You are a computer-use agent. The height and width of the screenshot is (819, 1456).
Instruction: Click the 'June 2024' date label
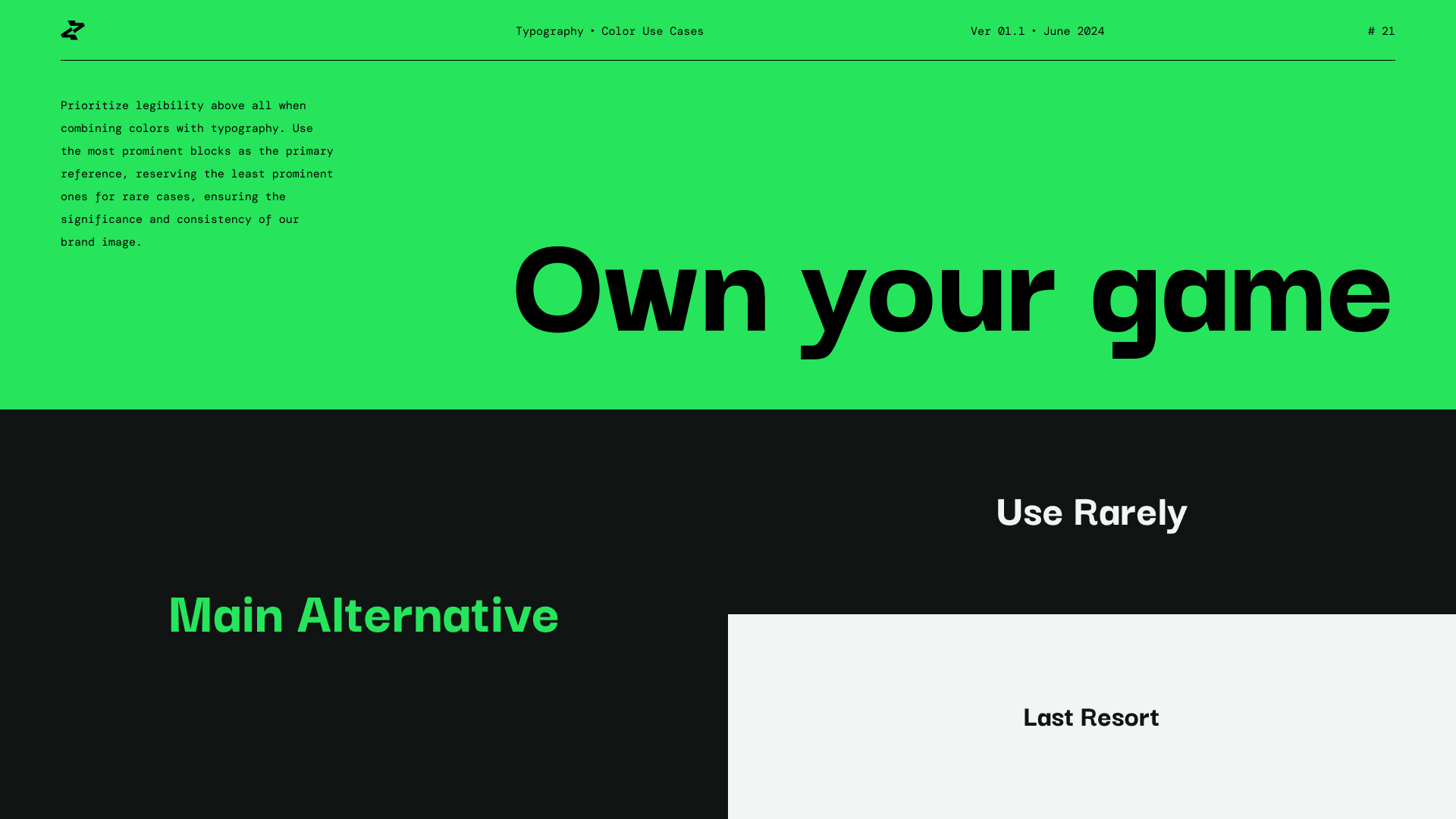point(1074,31)
